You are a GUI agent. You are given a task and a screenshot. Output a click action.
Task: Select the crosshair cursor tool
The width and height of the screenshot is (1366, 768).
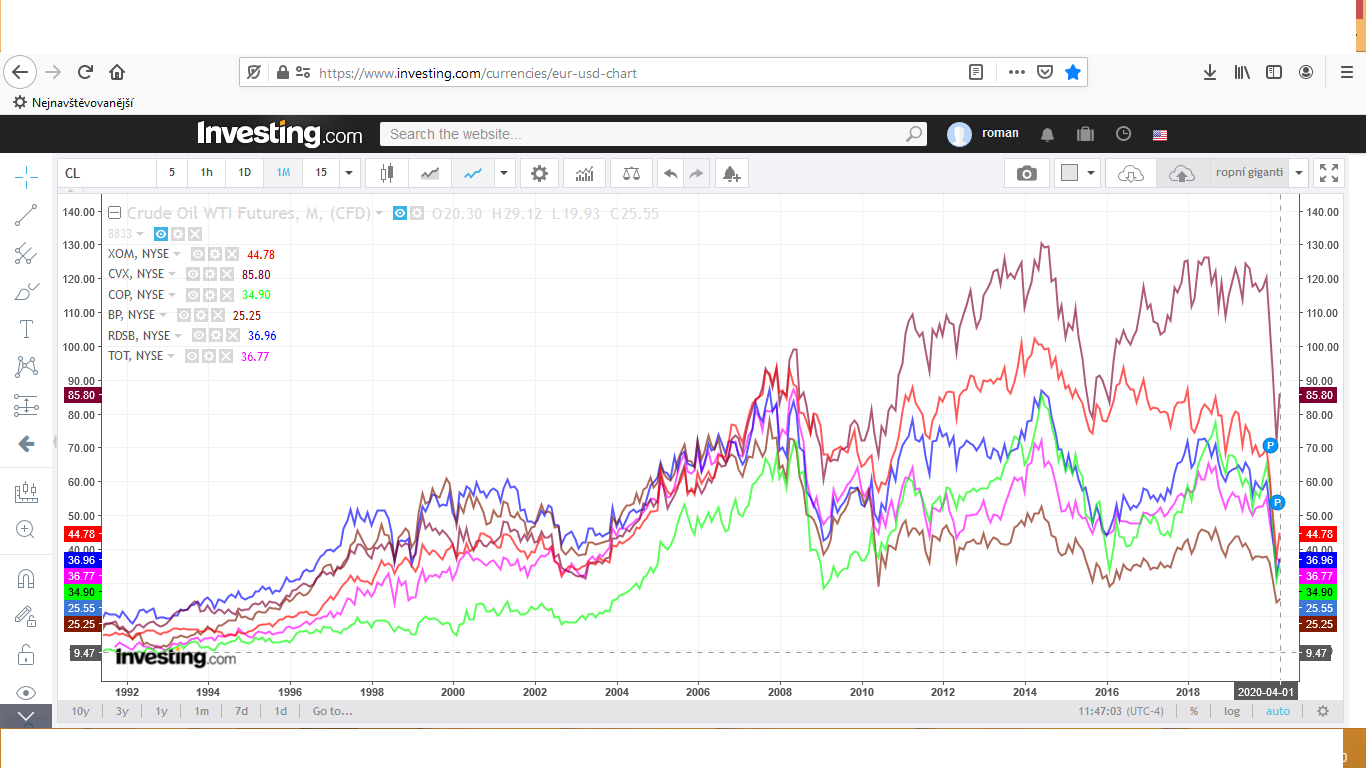(x=26, y=177)
